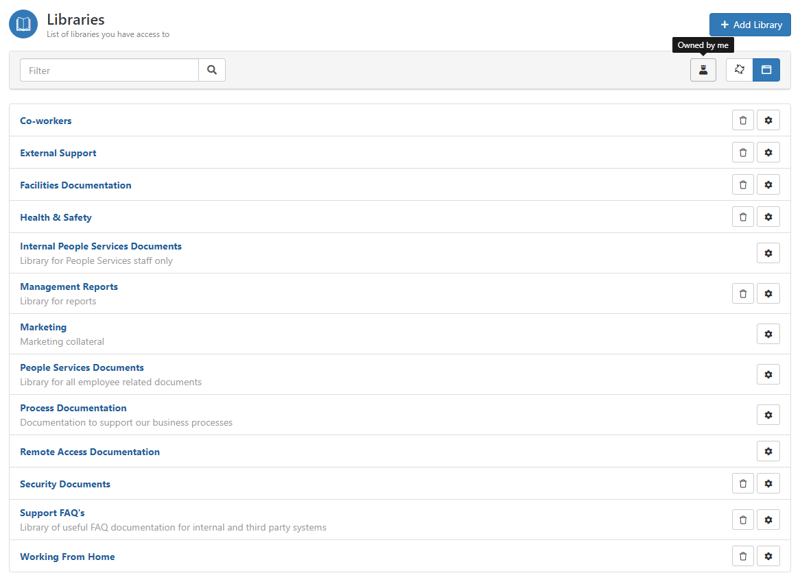This screenshot has width=800, height=584.
Task: Open settings for Support FAQ's
Action: [x=768, y=520]
